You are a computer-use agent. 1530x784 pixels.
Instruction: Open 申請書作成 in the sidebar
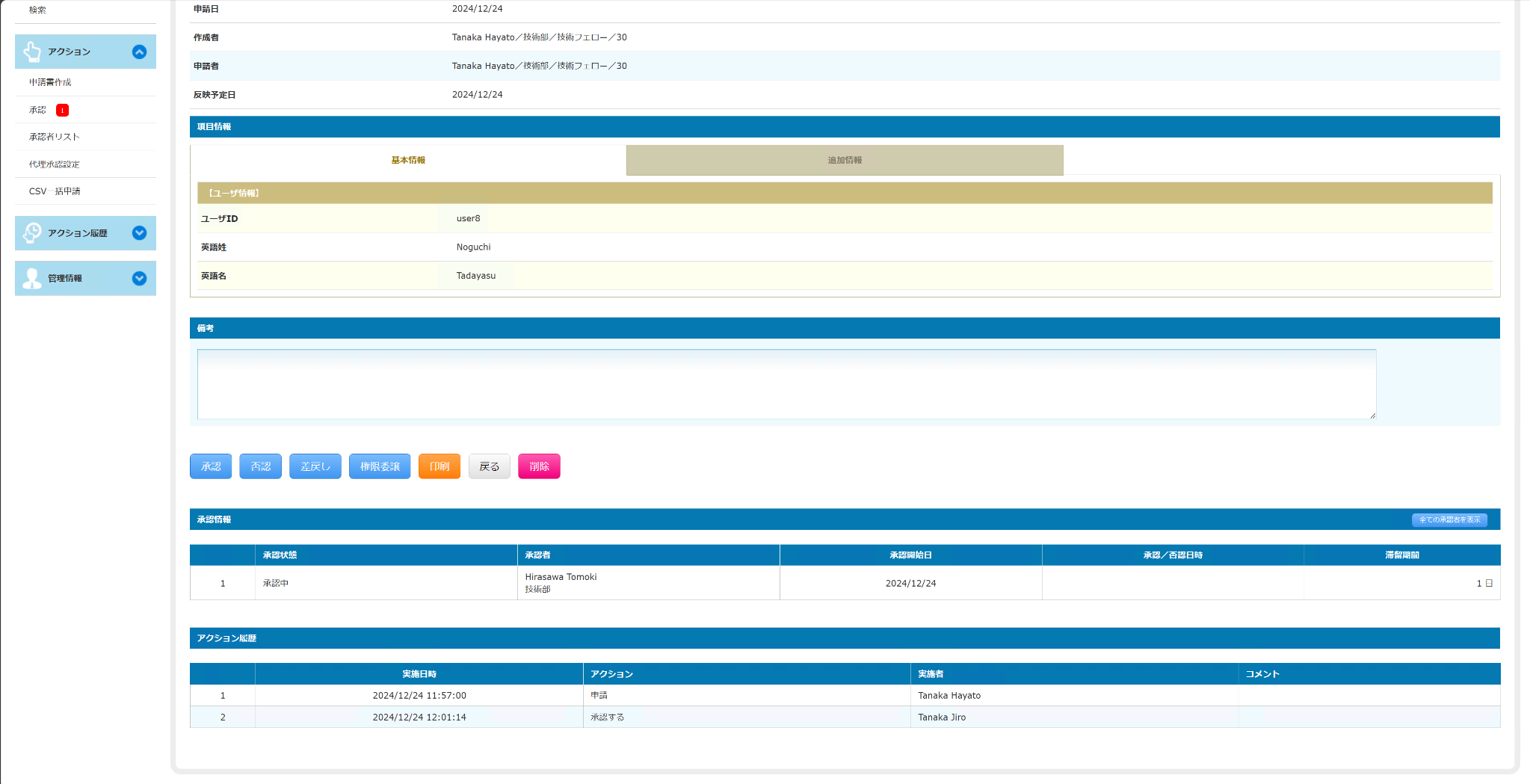click(50, 82)
